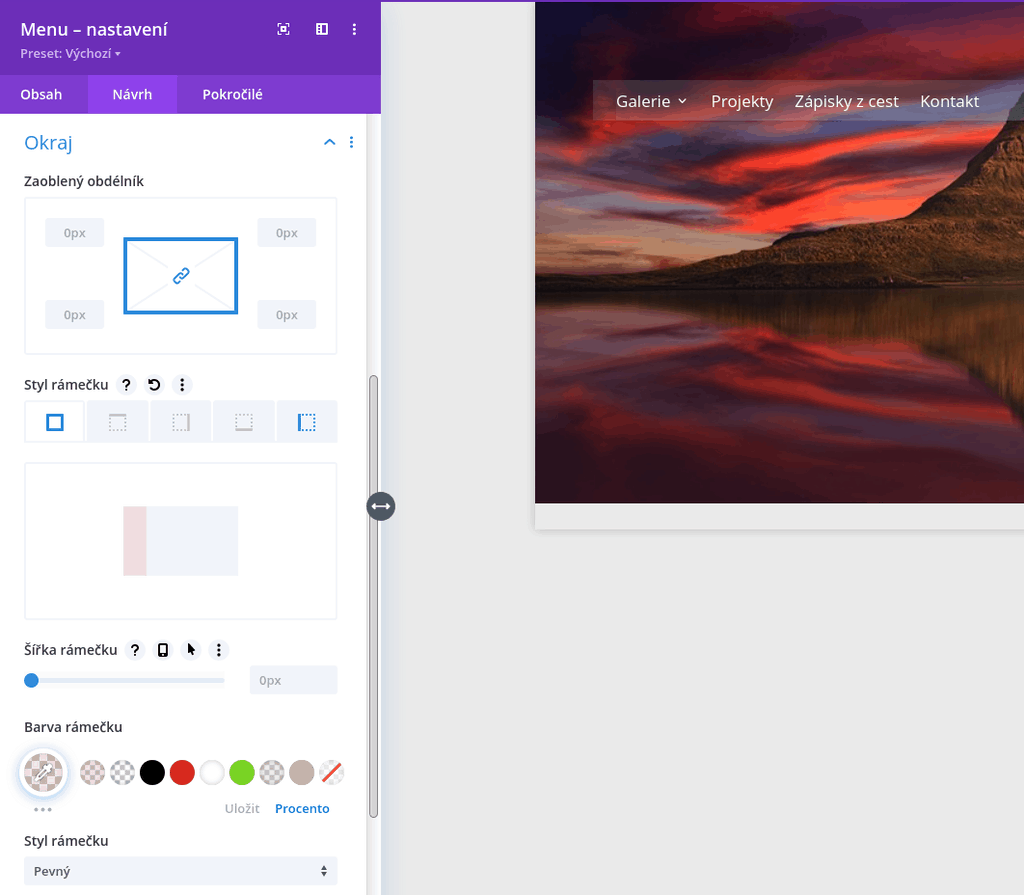
Task: Select the top border style
Action: click(x=118, y=422)
